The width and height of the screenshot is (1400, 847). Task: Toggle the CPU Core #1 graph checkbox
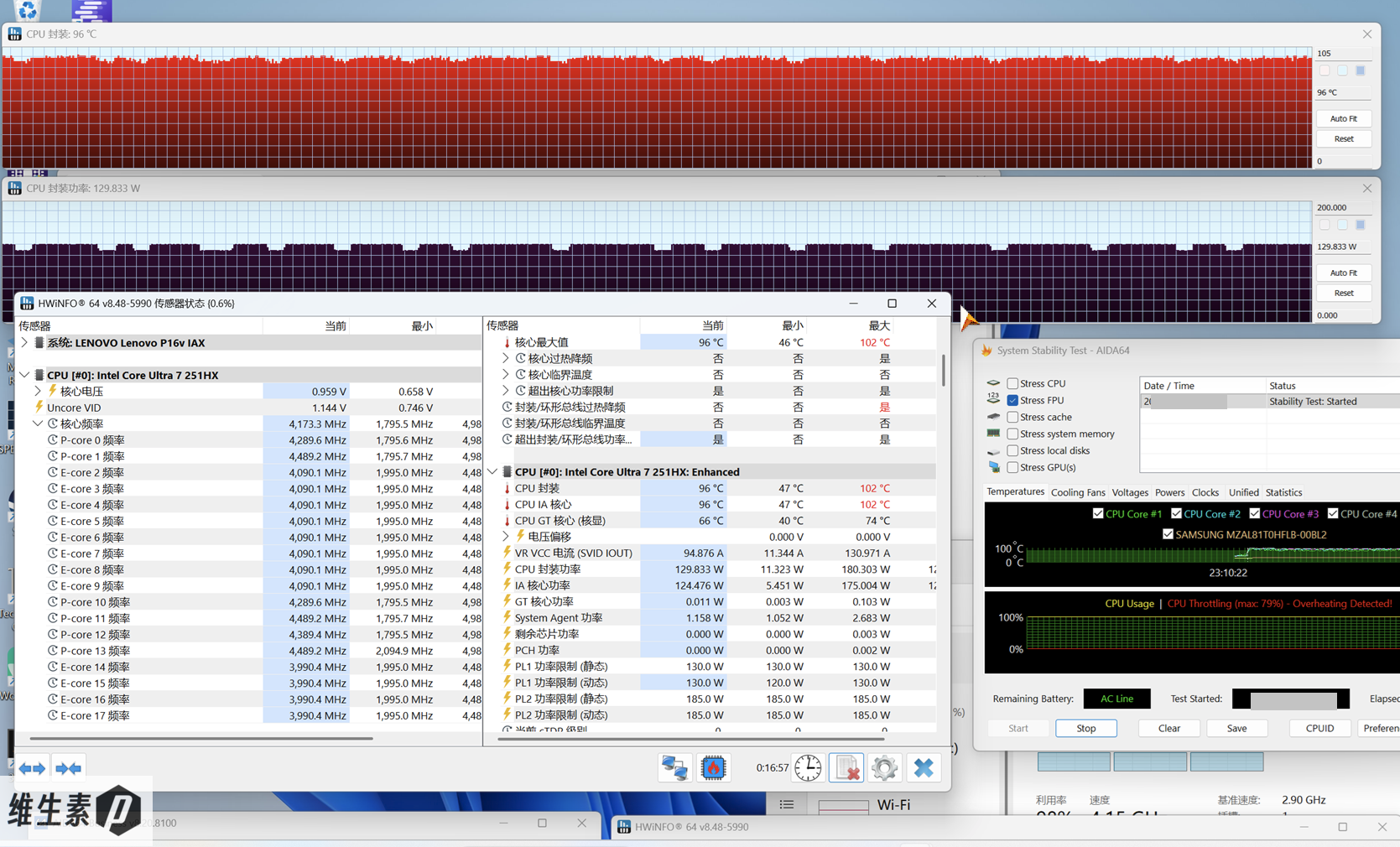point(1098,513)
